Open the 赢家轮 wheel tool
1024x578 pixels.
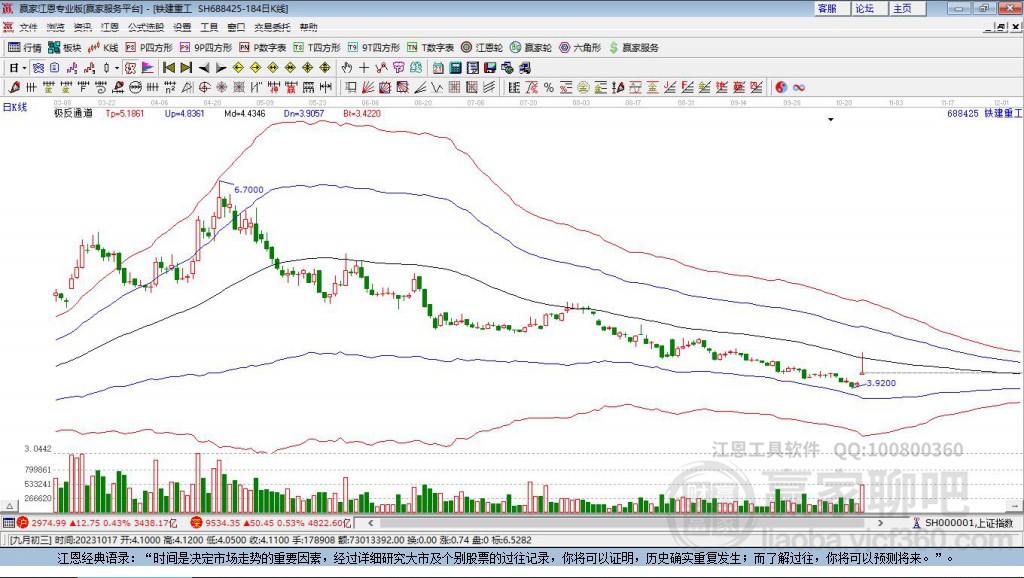[x=530, y=48]
